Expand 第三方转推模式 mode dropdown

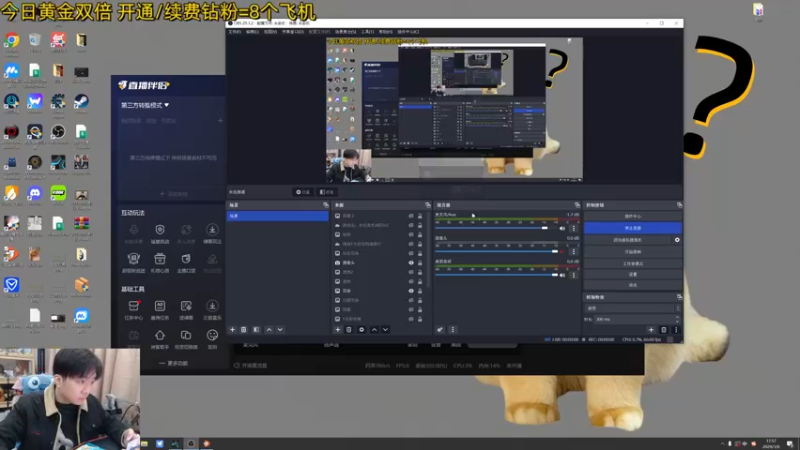(145, 105)
